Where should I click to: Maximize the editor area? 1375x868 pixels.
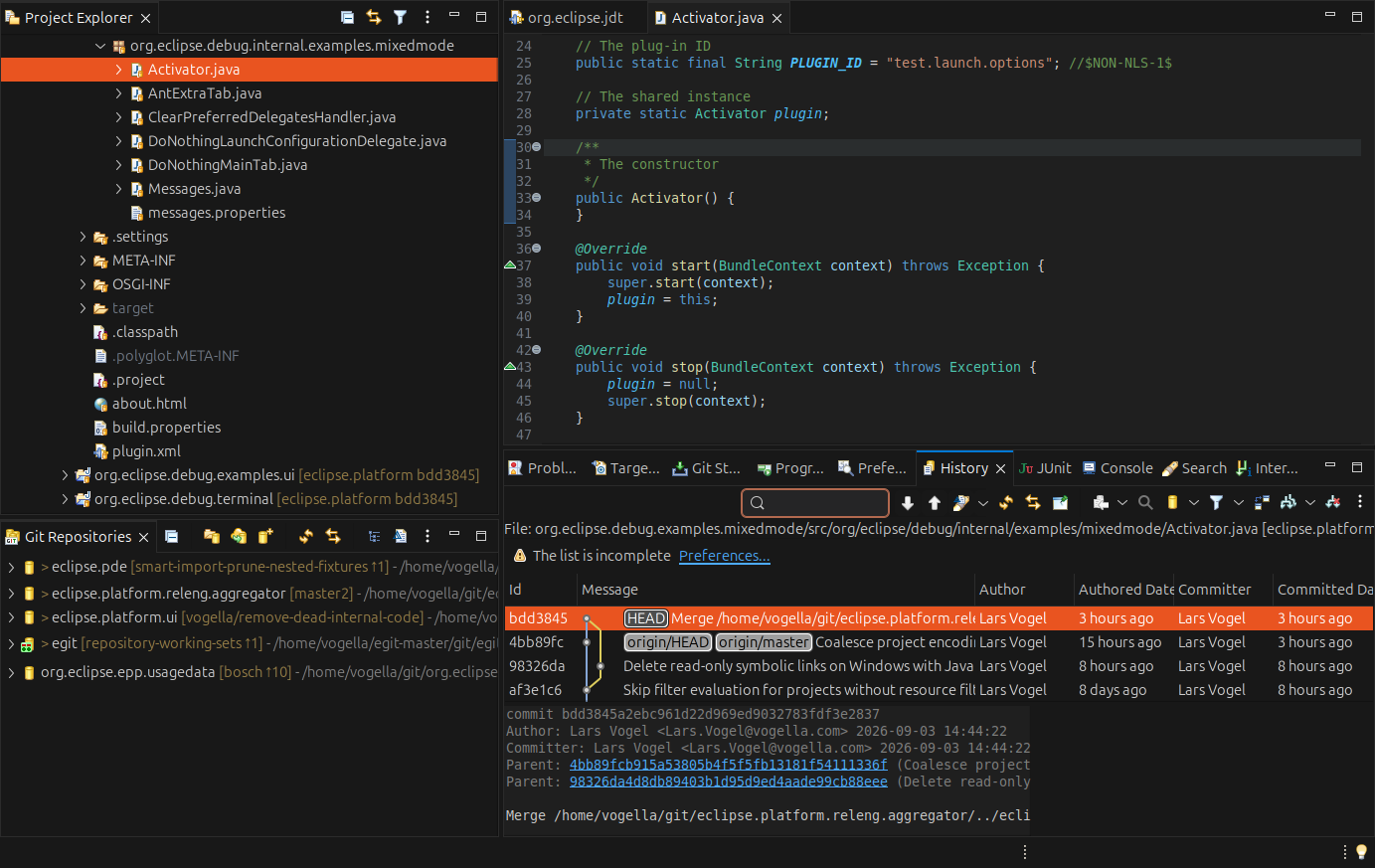pyautogui.click(x=1357, y=17)
